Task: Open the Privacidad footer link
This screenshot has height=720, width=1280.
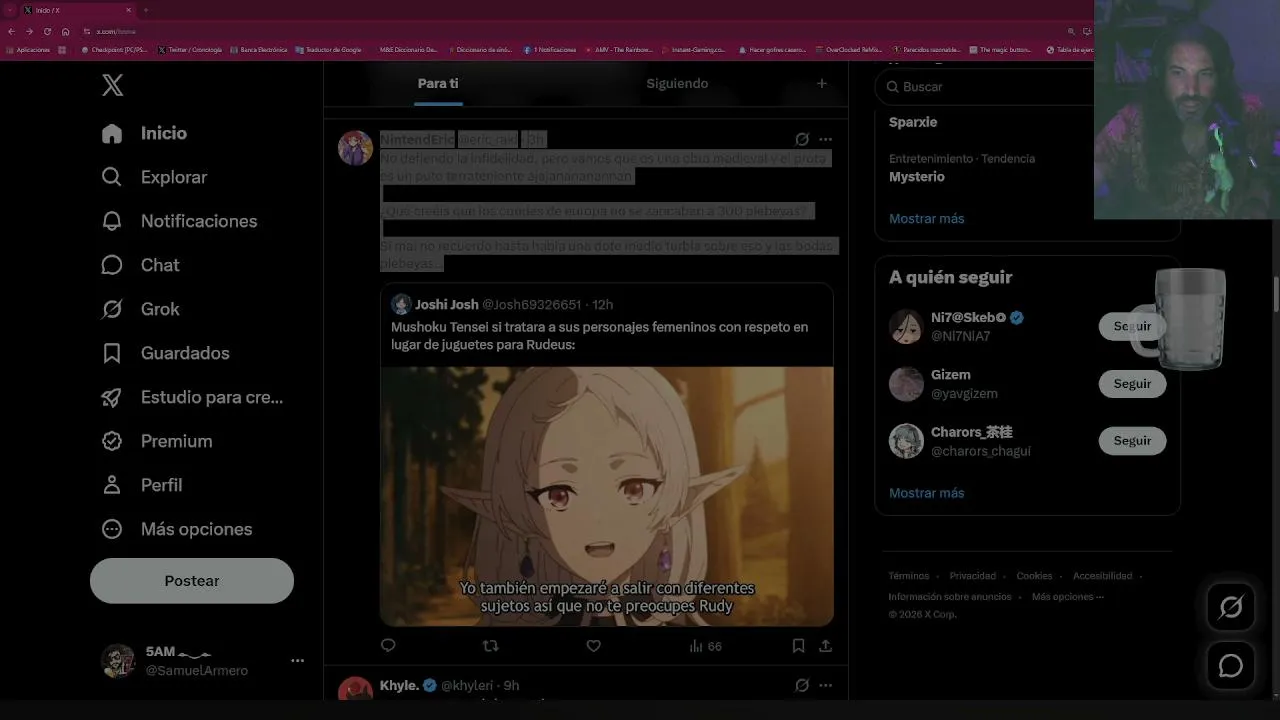Action: point(972,576)
